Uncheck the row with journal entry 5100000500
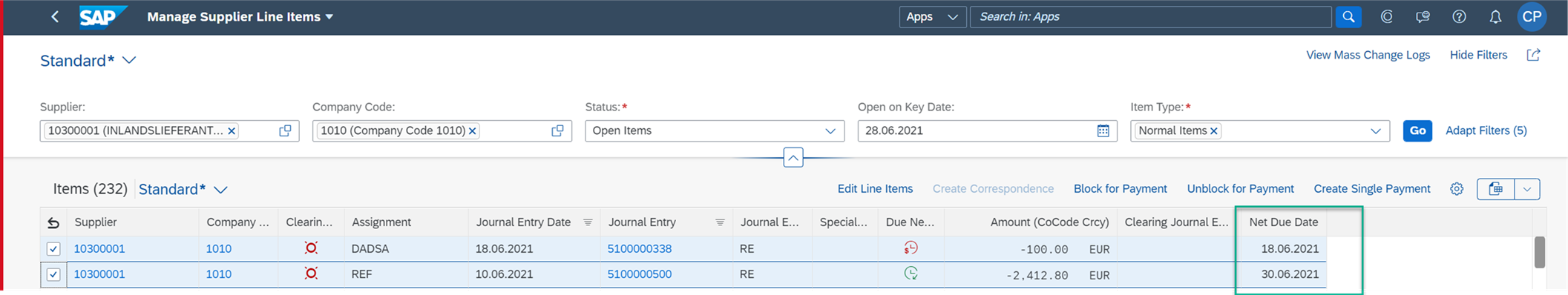 tap(53, 274)
